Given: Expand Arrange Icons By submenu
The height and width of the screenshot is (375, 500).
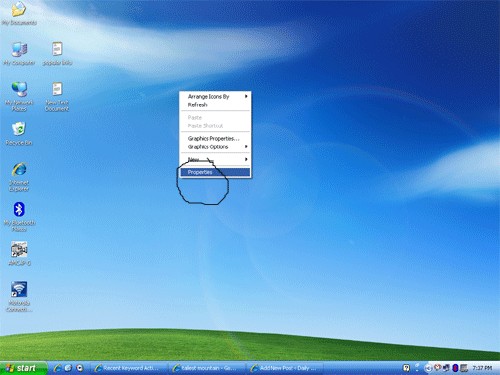Looking at the screenshot, I should coord(215,96).
